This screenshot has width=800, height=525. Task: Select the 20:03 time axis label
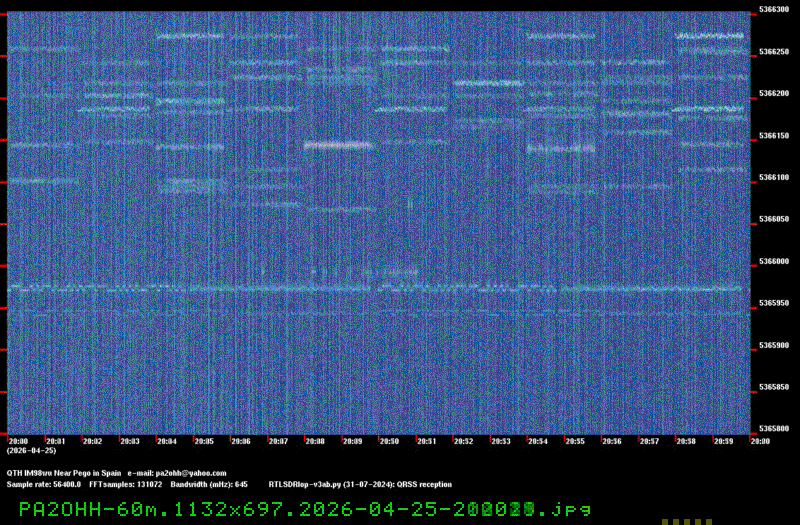(130, 441)
